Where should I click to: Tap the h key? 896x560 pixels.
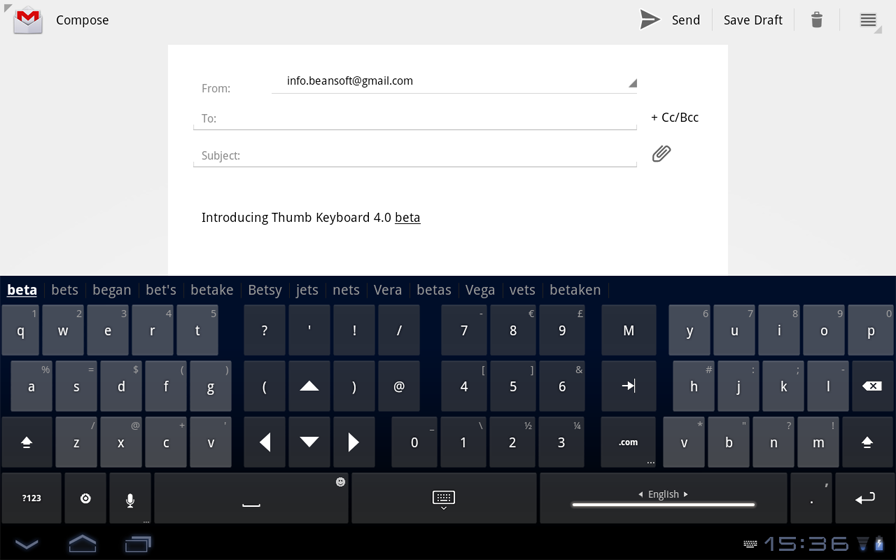point(694,386)
